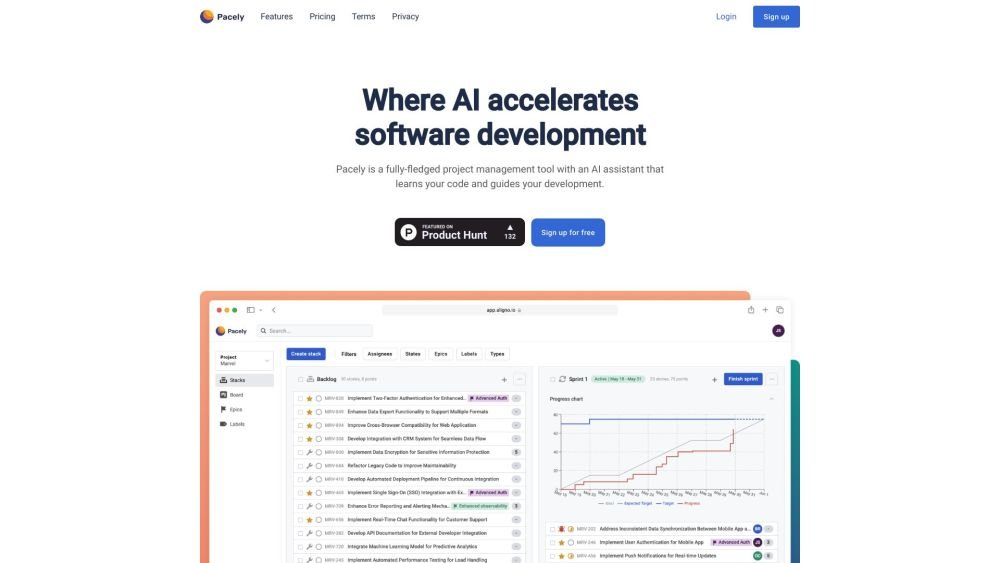Click the browser back arrow icon

pyautogui.click(x=274, y=310)
